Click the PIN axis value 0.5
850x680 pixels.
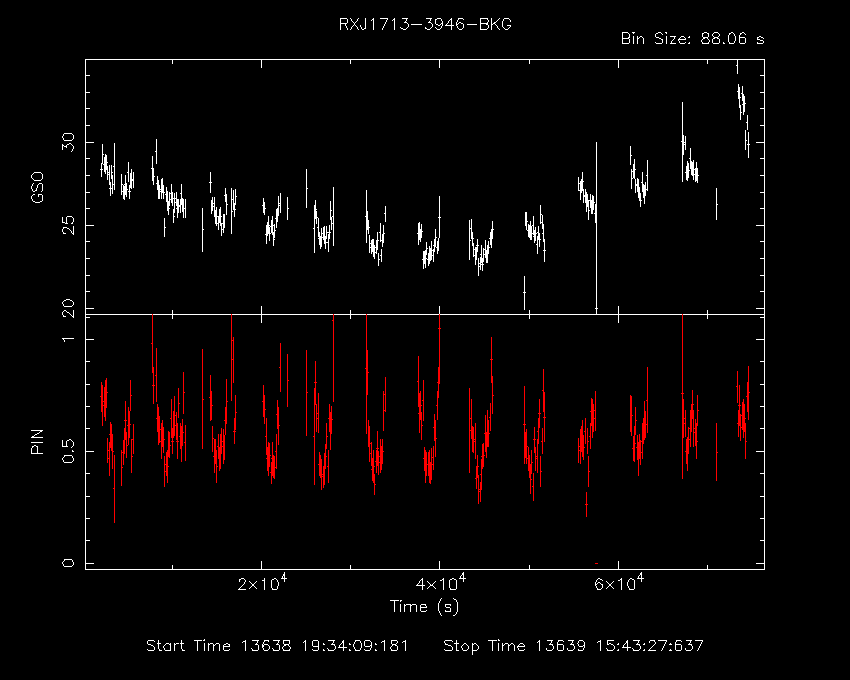[68, 451]
